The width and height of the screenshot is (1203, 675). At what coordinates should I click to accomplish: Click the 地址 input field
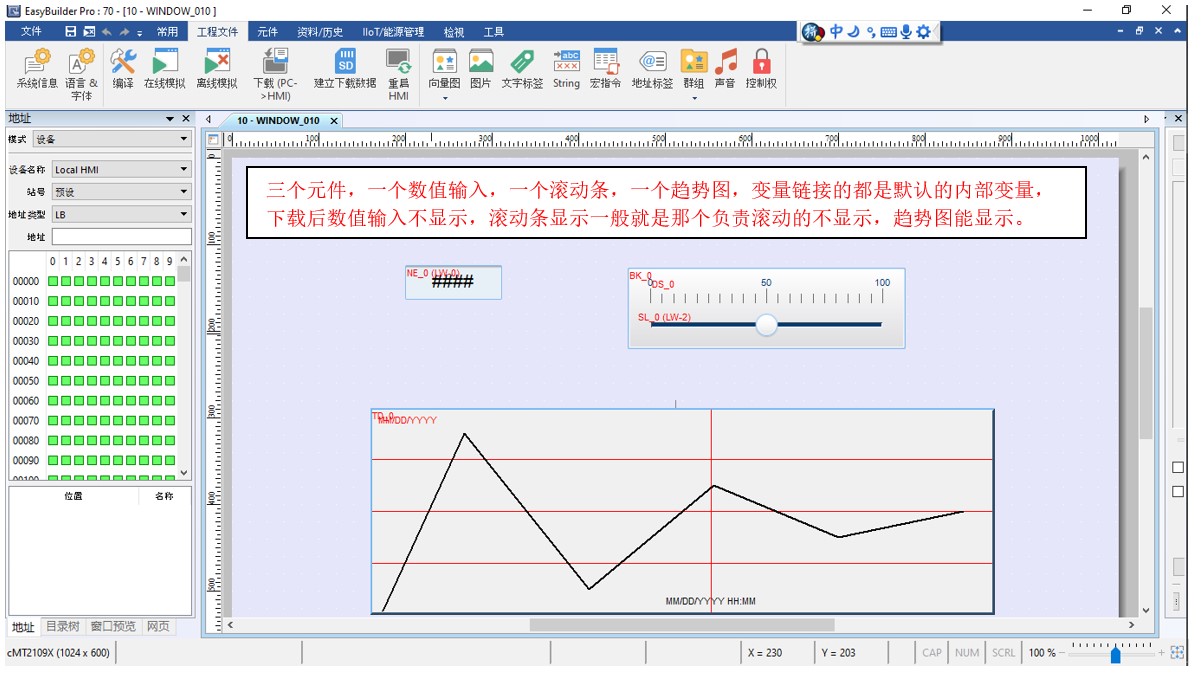121,237
